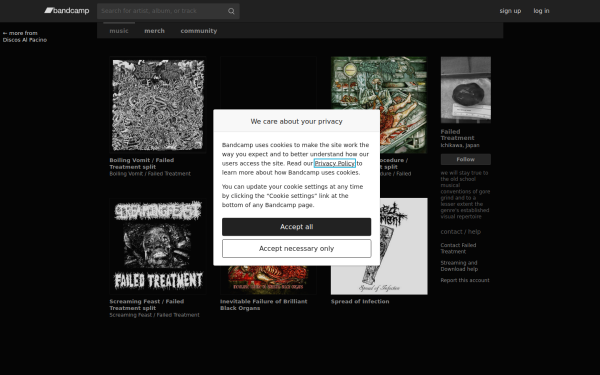Accept all cookies

point(297,227)
